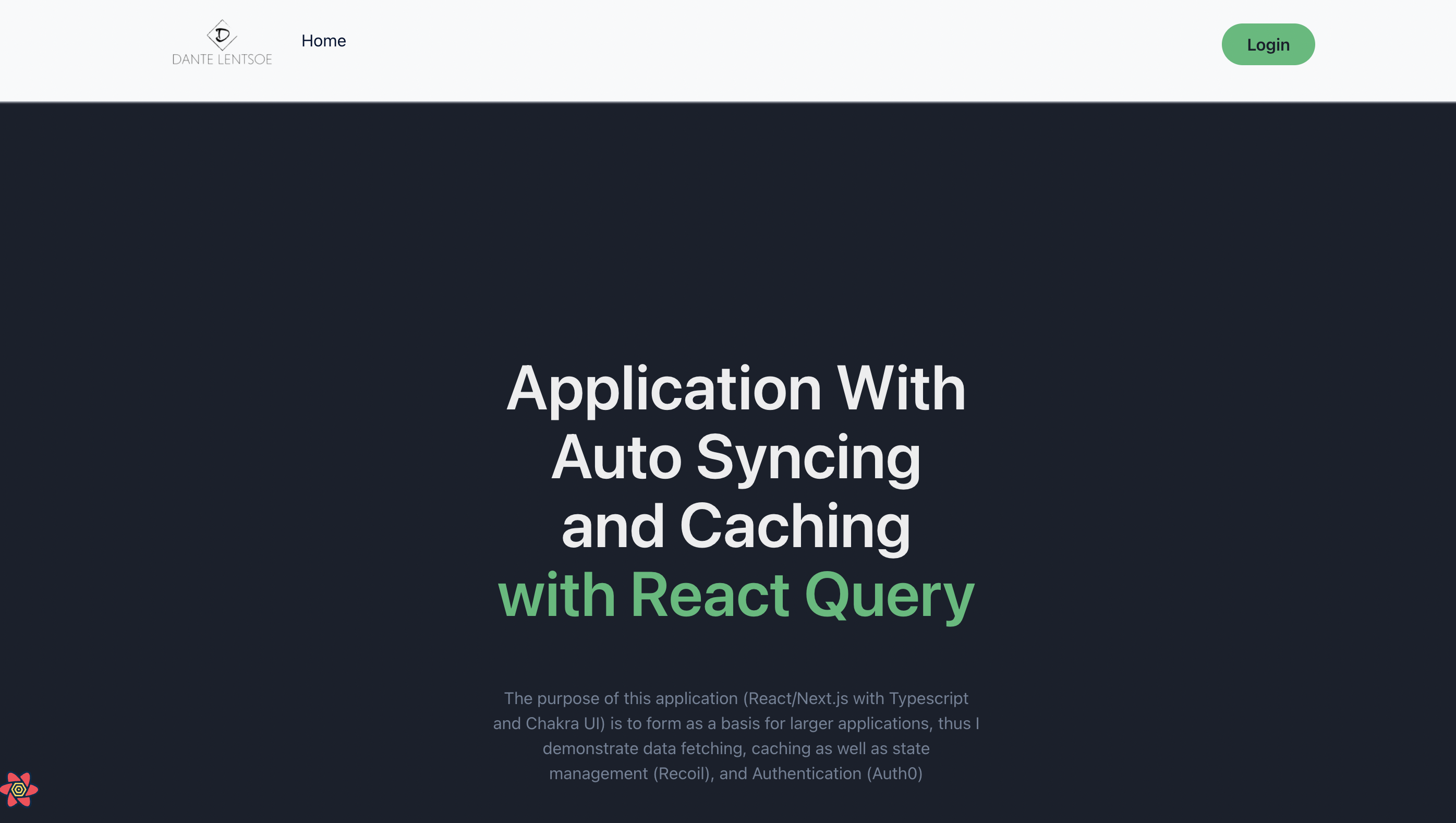
Task: Select Home in the navigation bar
Action: [323, 40]
